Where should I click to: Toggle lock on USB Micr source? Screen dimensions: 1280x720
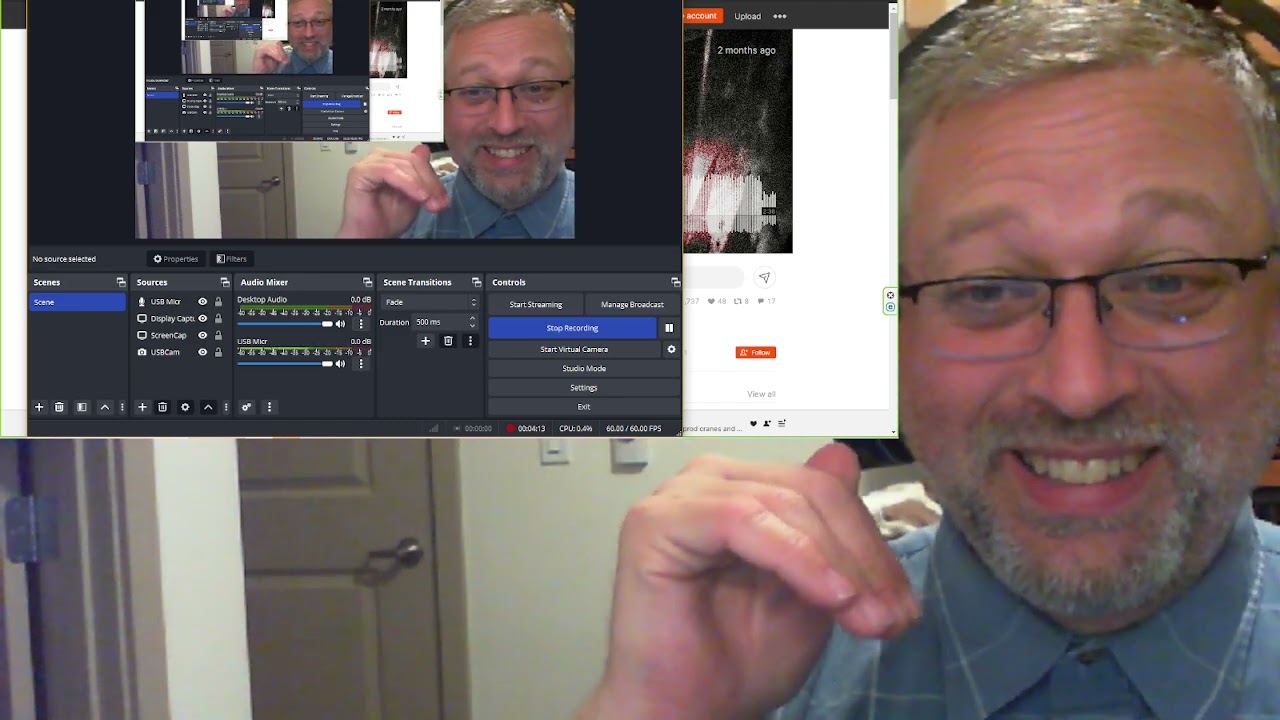click(218, 302)
